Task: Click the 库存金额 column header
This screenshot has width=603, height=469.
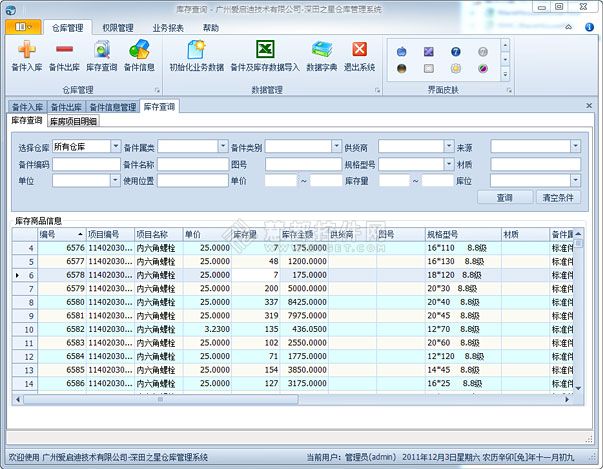Action: (304, 234)
